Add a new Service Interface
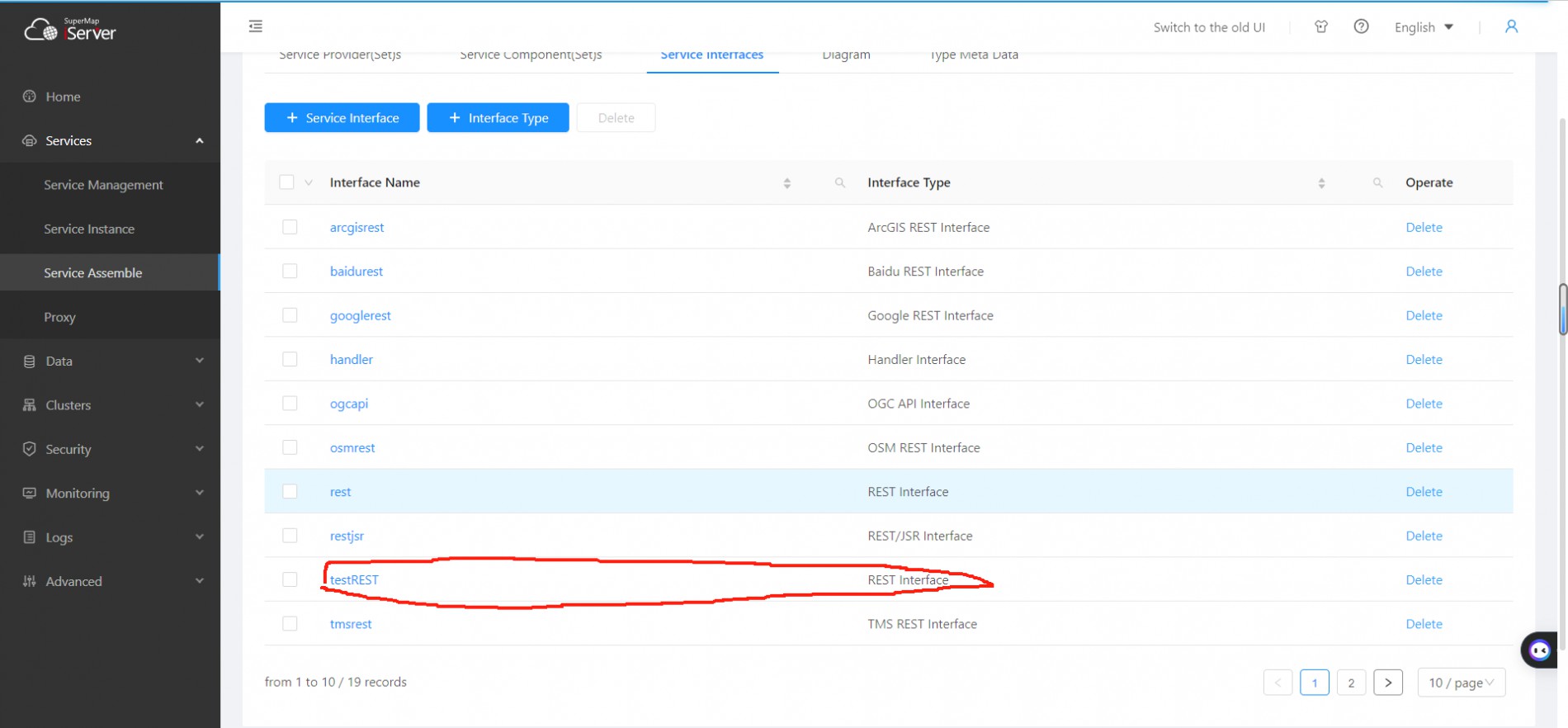 pos(342,118)
